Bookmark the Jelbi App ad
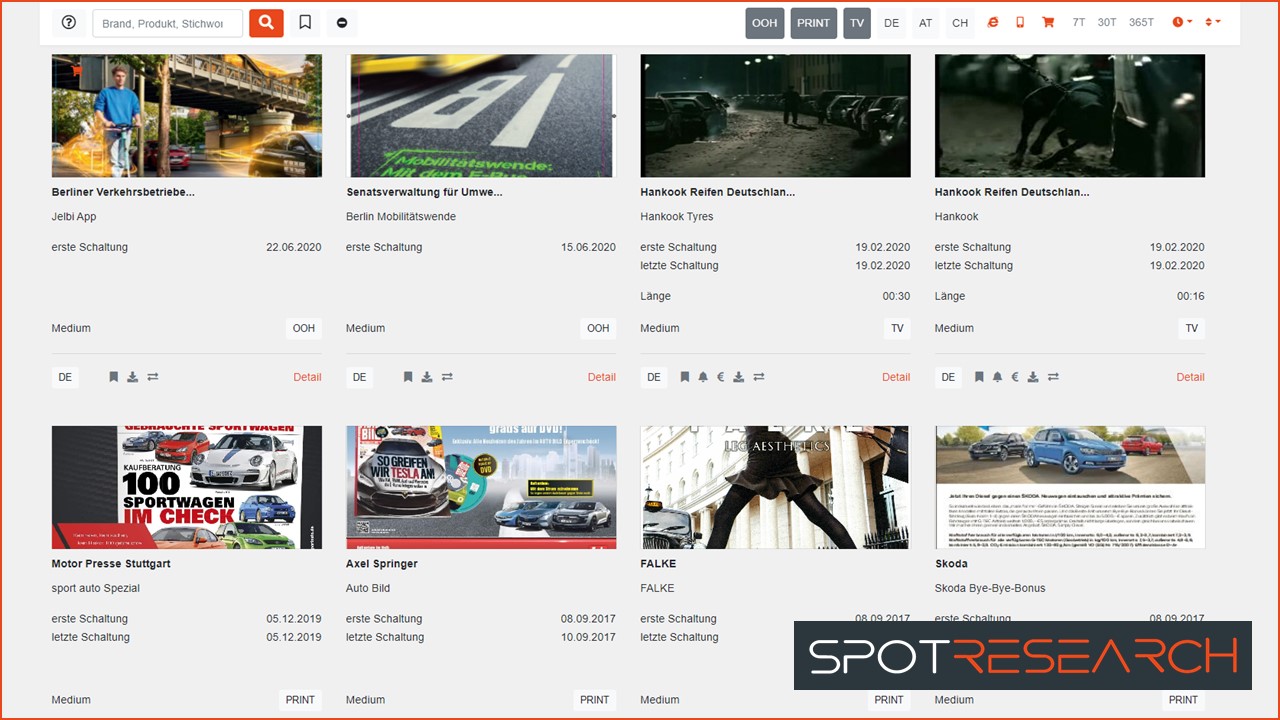The height and width of the screenshot is (720, 1280). pyautogui.click(x=113, y=377)
